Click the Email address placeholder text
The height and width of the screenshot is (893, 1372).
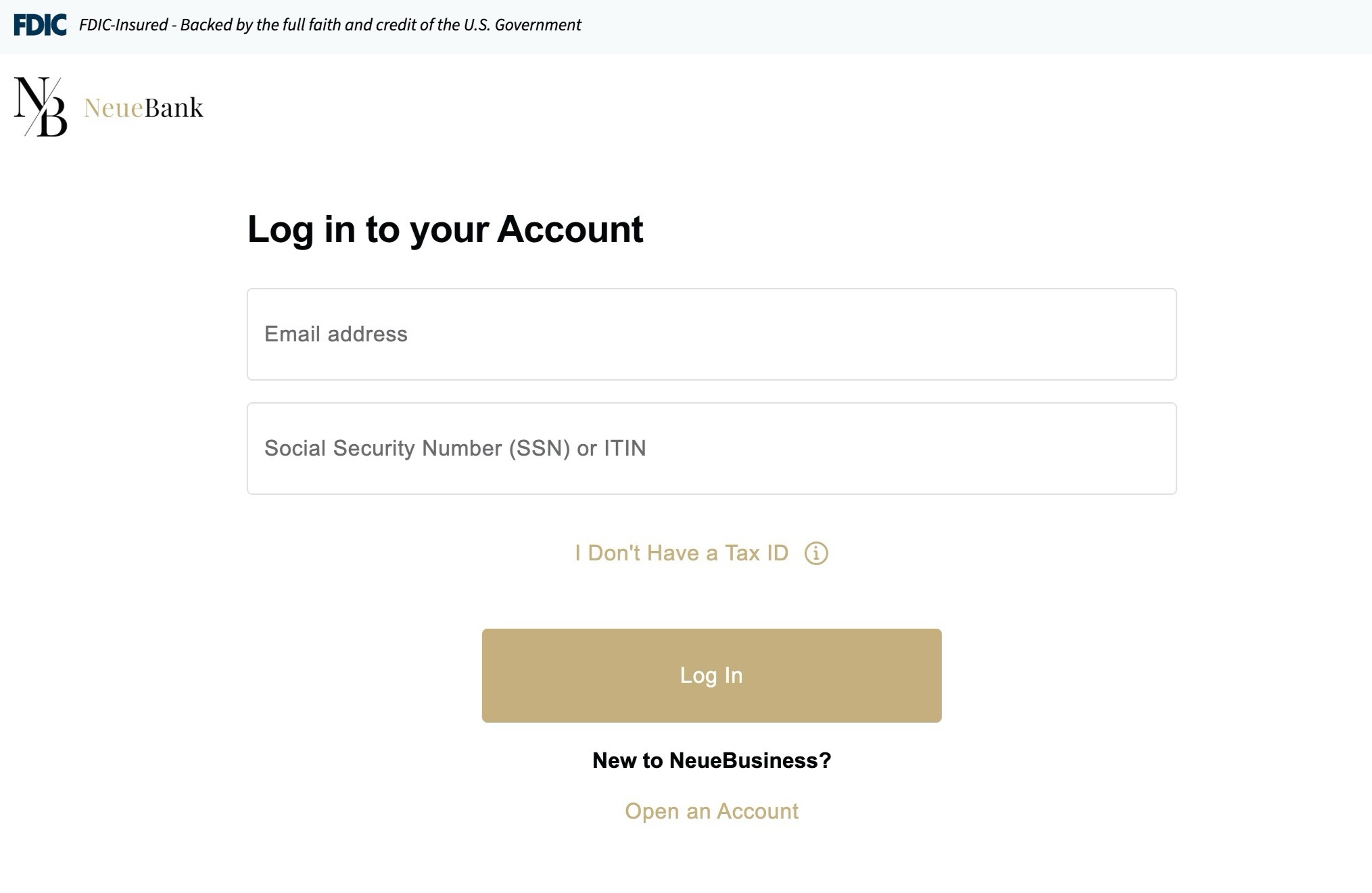pos(336,335)
